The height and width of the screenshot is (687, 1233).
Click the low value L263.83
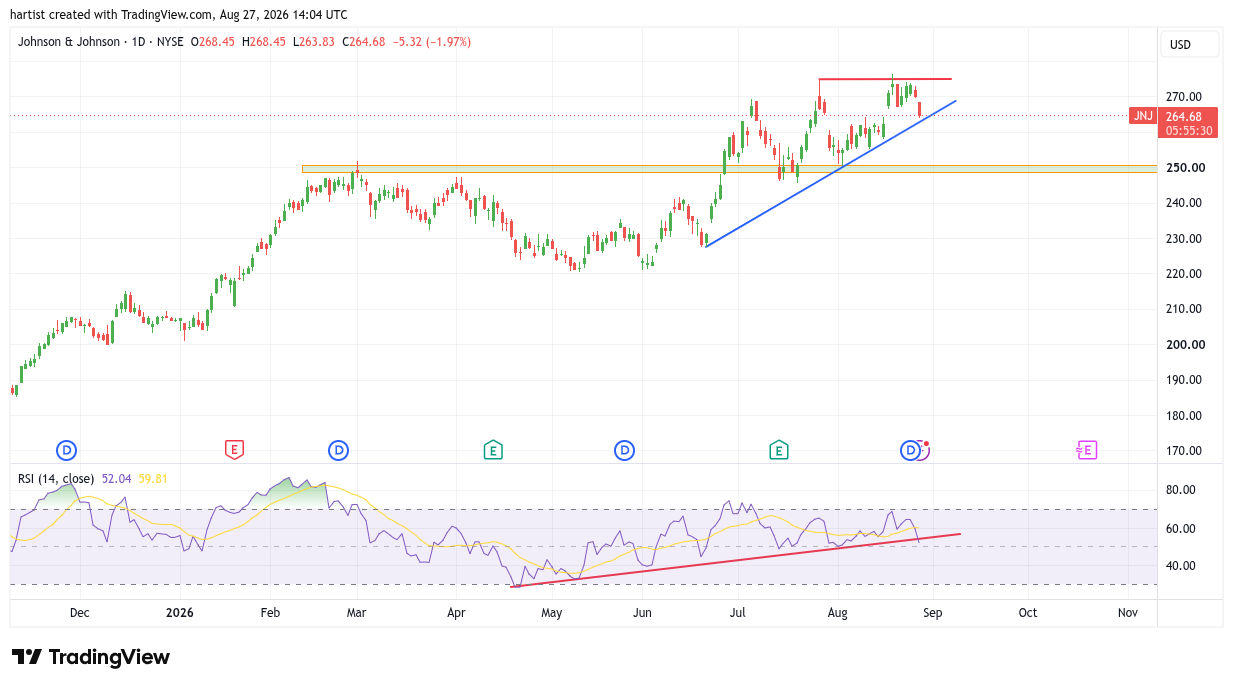coord(315,42)
